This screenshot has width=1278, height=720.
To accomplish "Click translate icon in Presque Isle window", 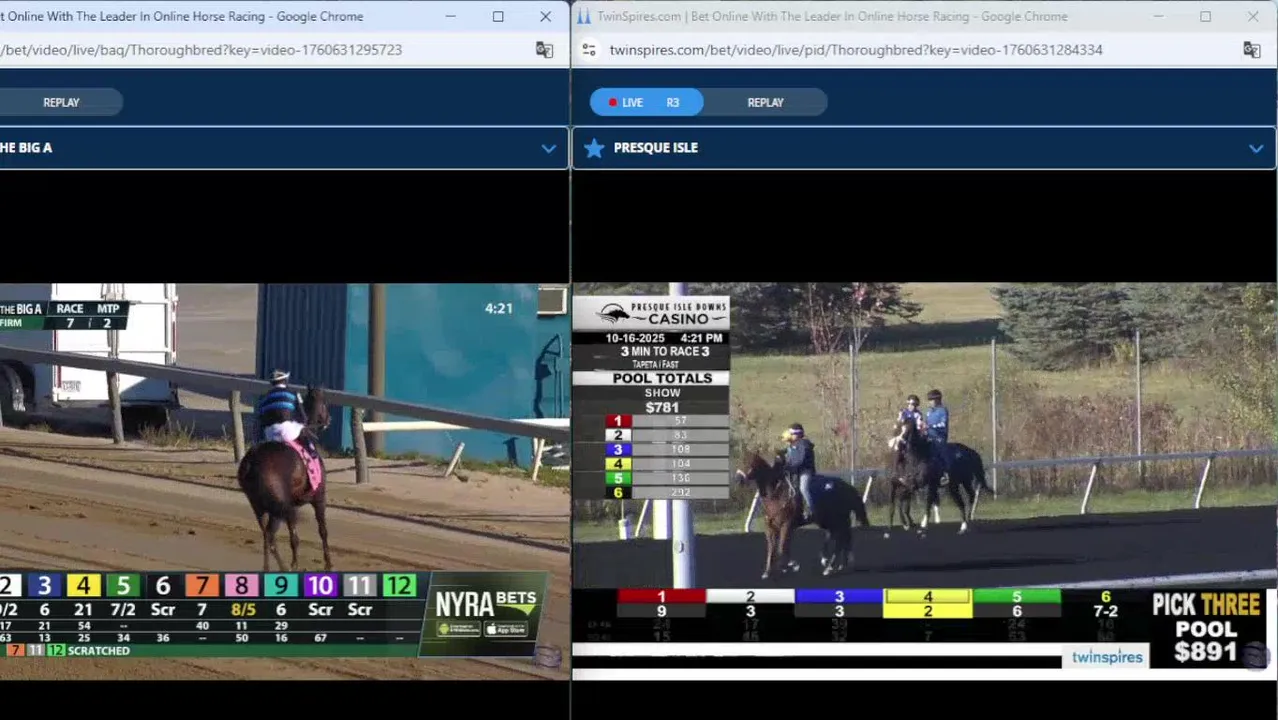I will click(x=1251, y=50).
